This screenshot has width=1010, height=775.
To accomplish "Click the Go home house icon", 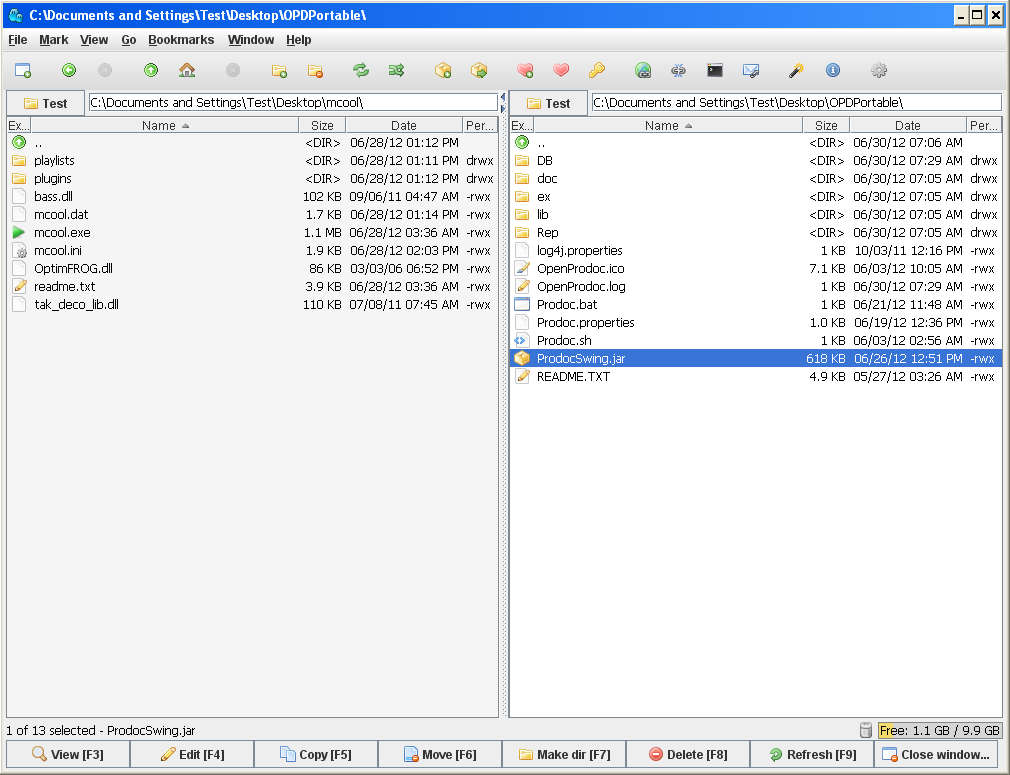I will point(187,70).
